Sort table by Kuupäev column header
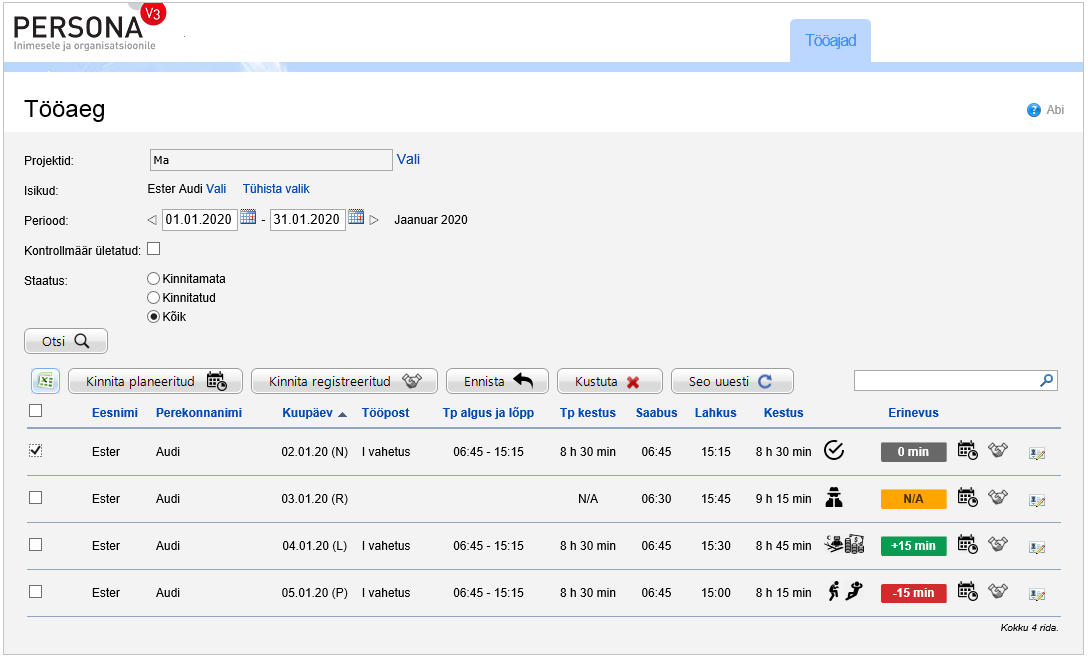 tap(309, 413)
